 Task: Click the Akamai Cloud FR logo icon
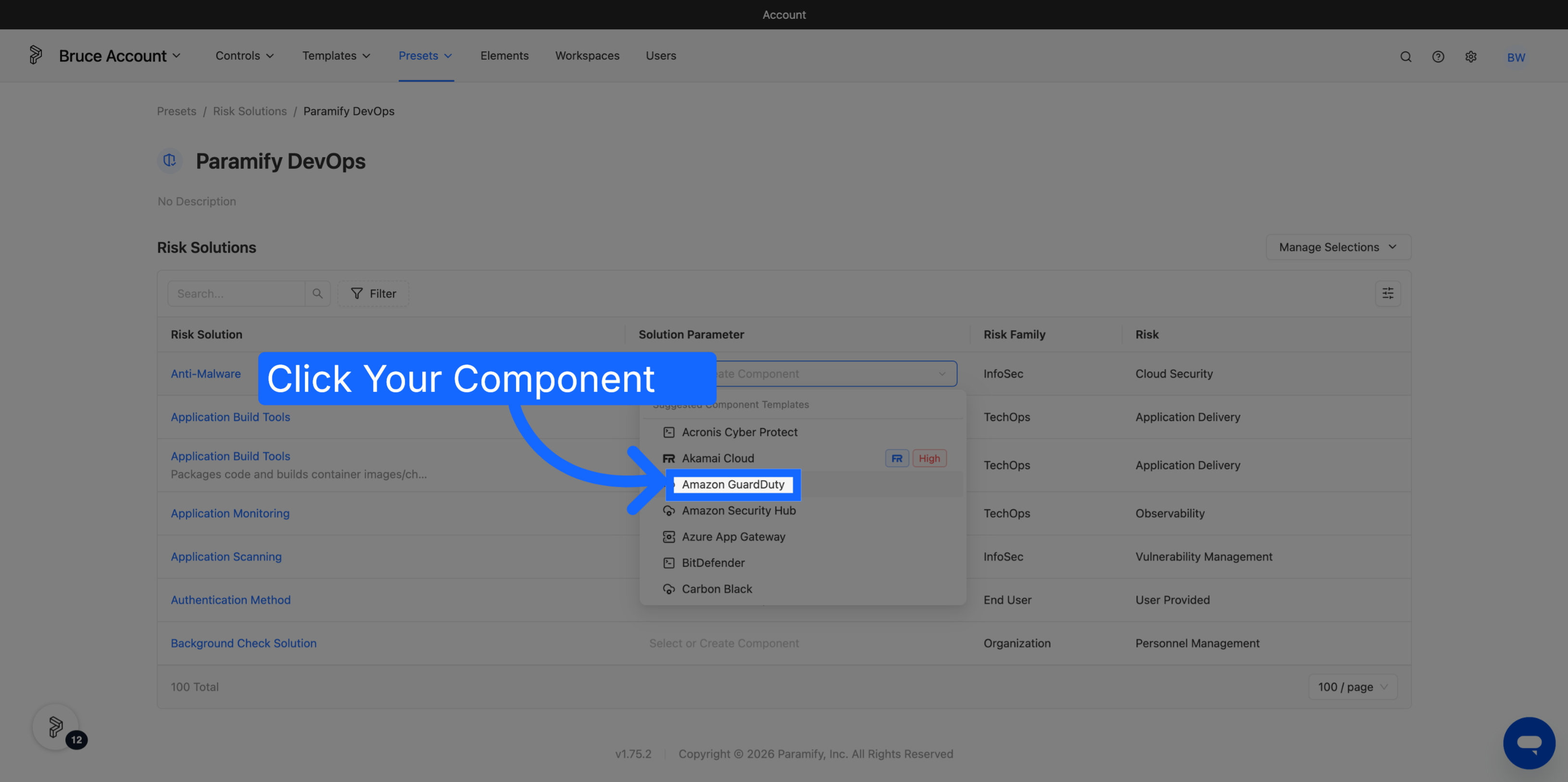(x=669, y=458)
